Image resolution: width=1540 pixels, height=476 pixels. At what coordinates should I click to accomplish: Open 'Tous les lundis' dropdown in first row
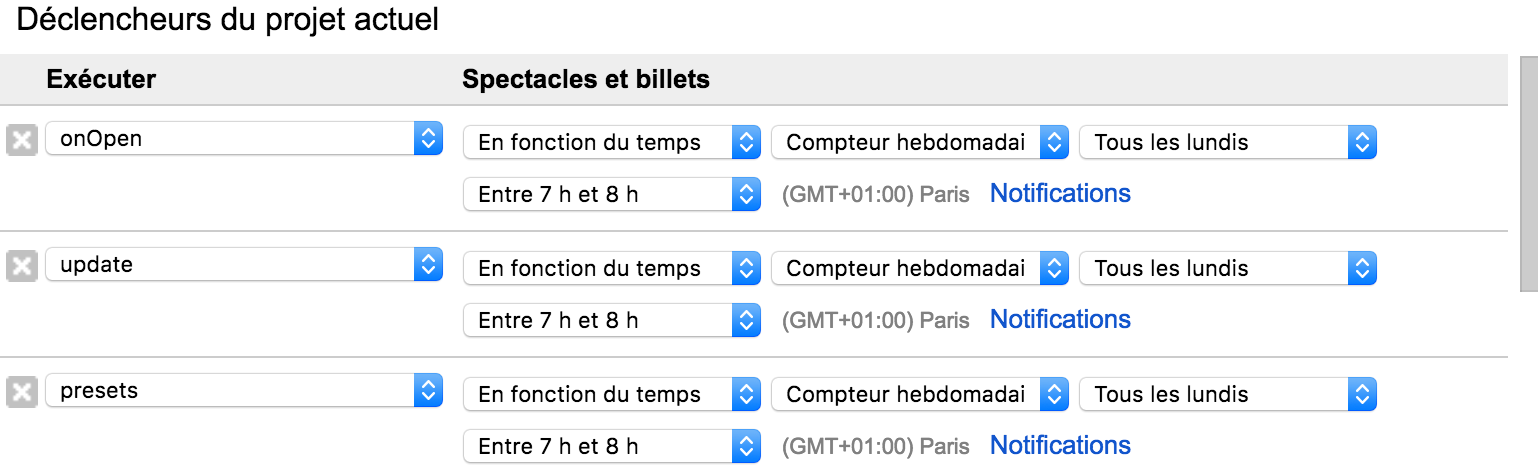pos(1228,142)
